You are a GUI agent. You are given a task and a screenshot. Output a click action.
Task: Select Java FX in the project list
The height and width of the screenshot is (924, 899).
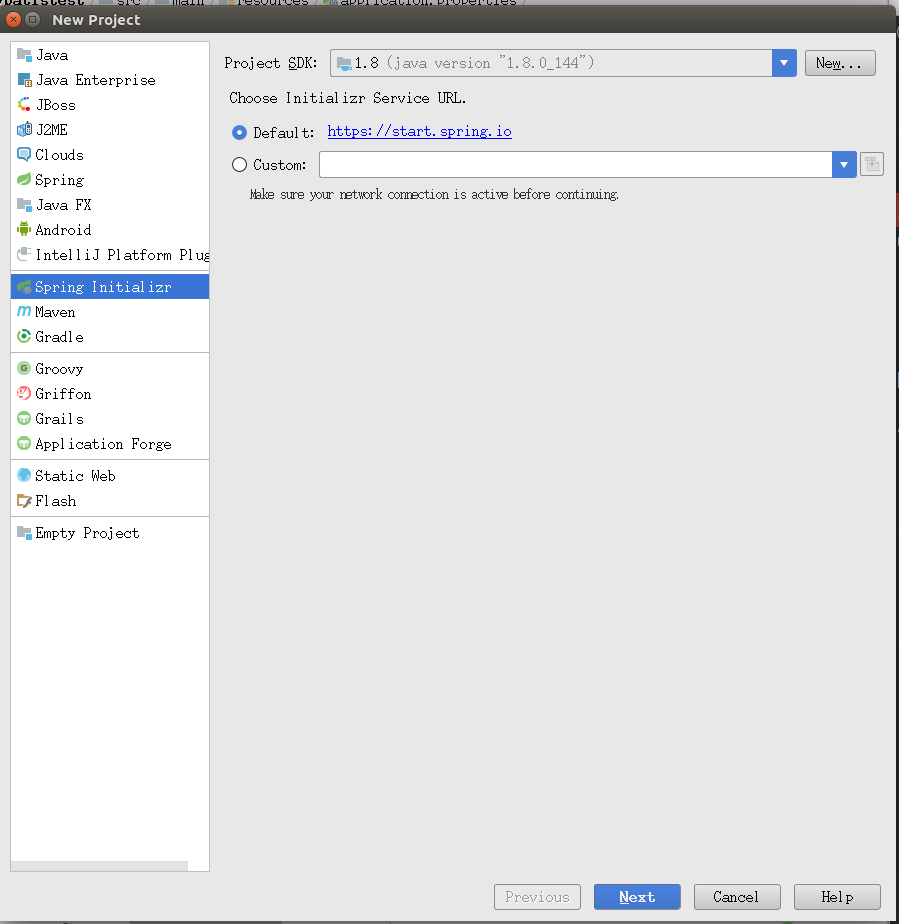click(x=64, y=205)
